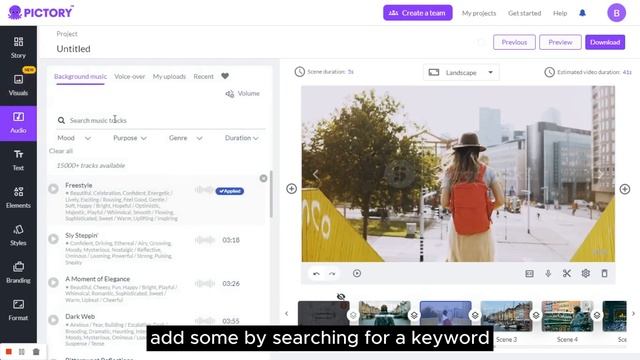The image size is (640, 360).
Task: Open Help in top menu
Action: click(x=560, y=13)
